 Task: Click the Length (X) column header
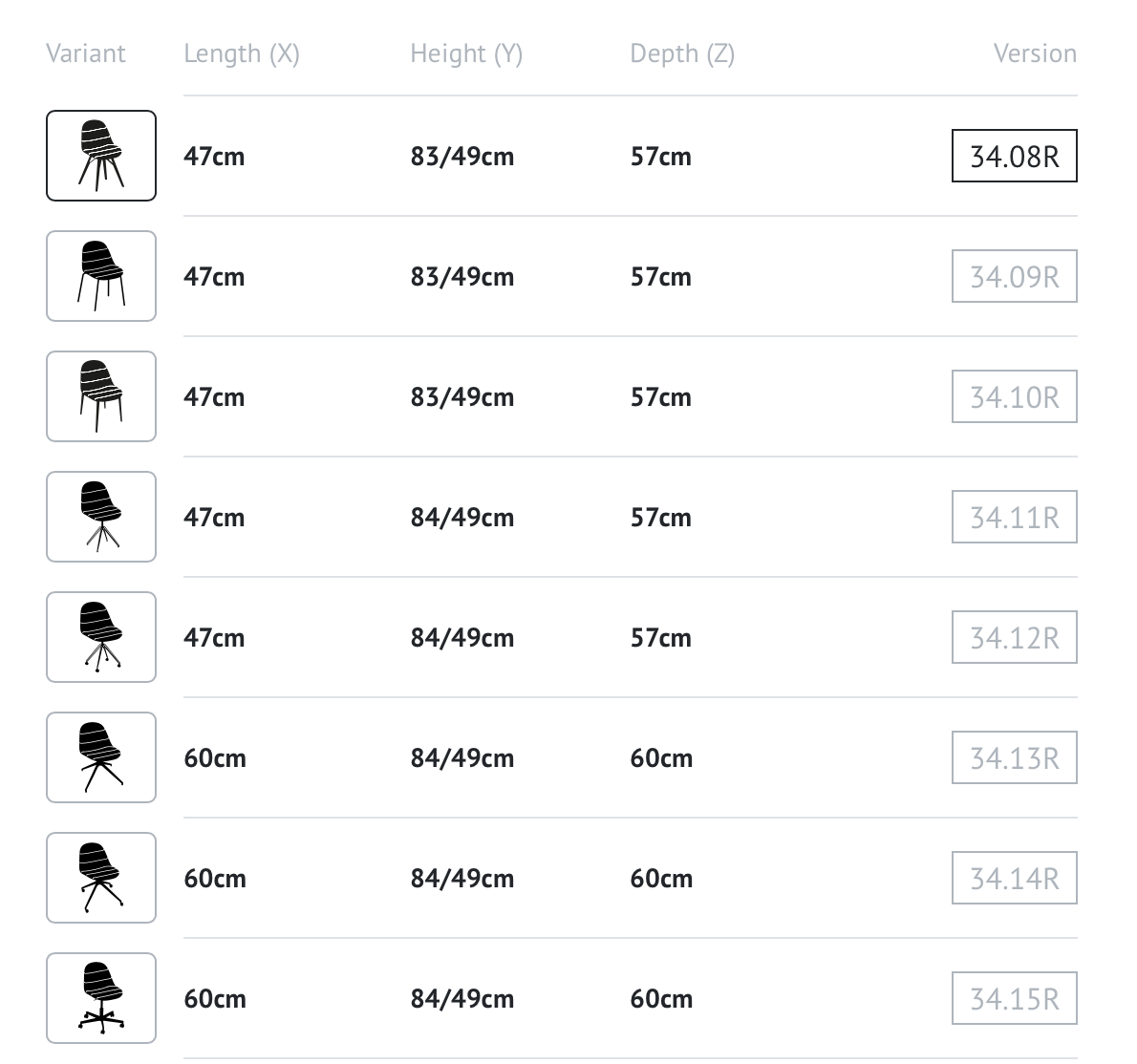pyautogui.click(x=242, y=53)
